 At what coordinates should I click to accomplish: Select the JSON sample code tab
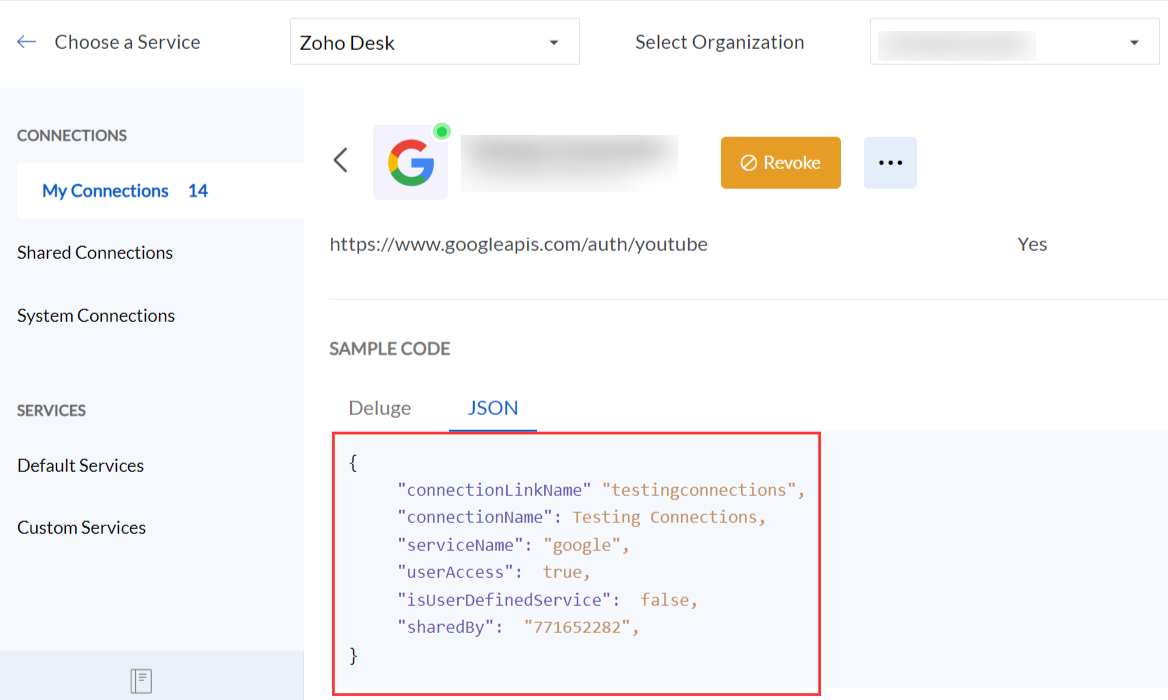pyautogui.click(x=493, y=408)
